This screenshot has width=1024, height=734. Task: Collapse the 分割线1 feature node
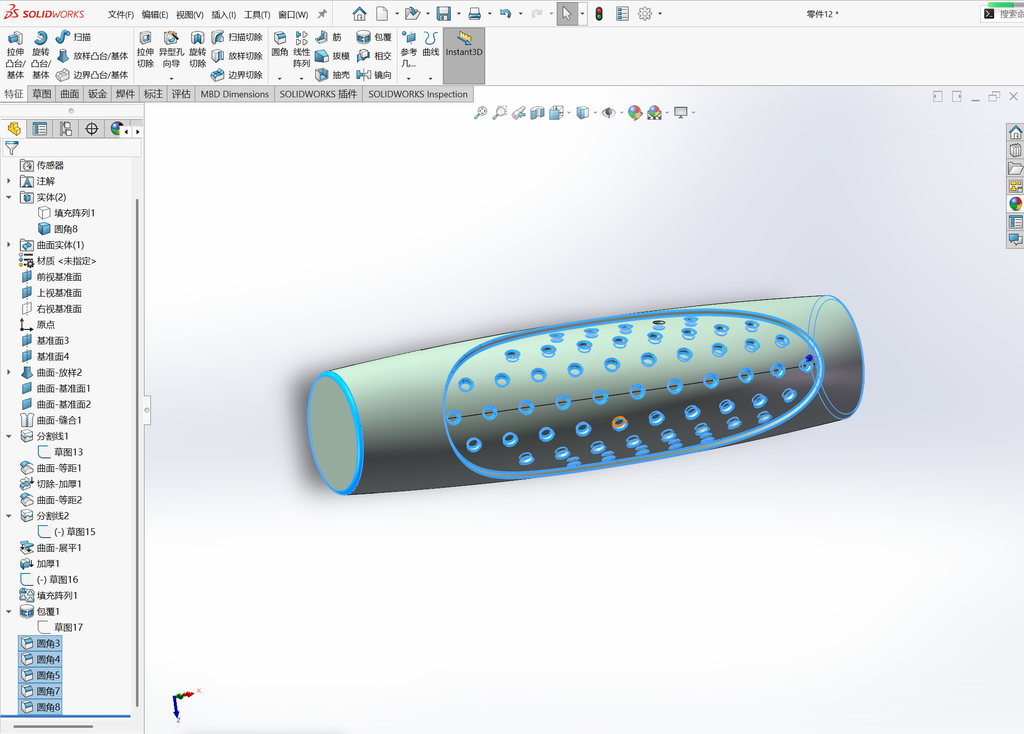[x=8, y=436]
